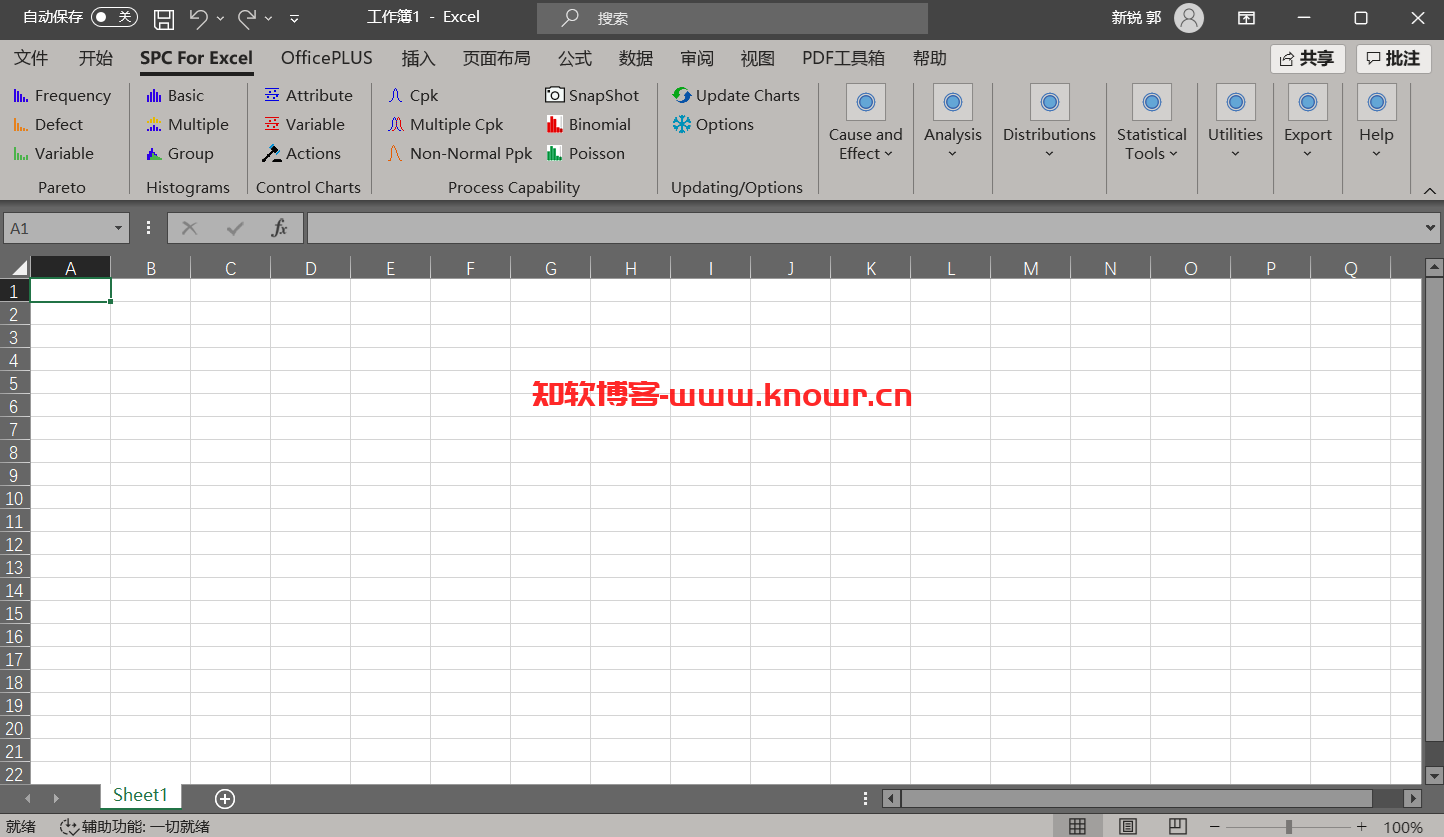
Task: Undo the last action
Action: (x=199, y=17)
